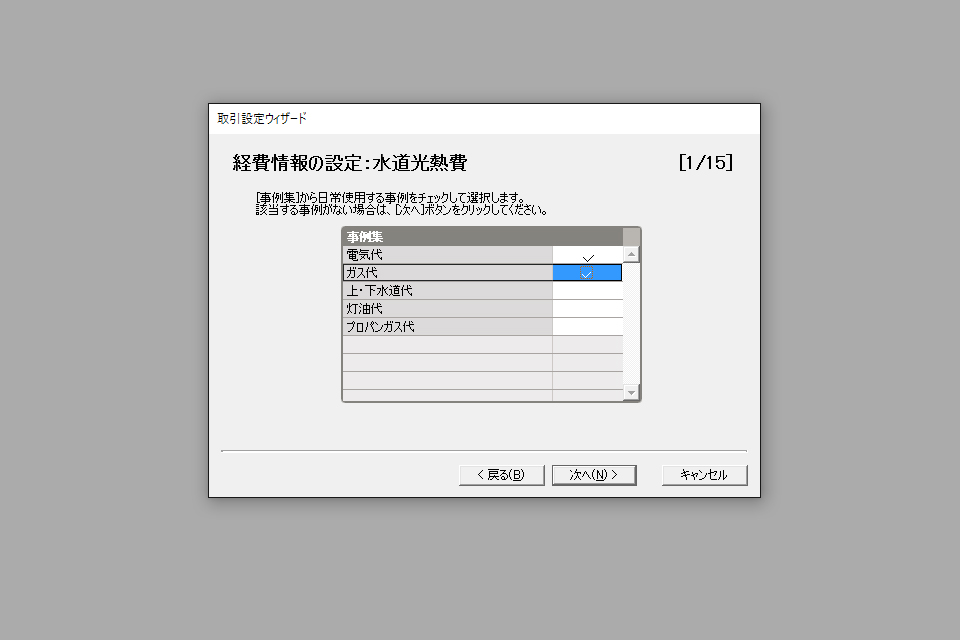Cancel the wizard with キャンセル
Viewport: 960px width, 640px height.
tap(704, 475)
